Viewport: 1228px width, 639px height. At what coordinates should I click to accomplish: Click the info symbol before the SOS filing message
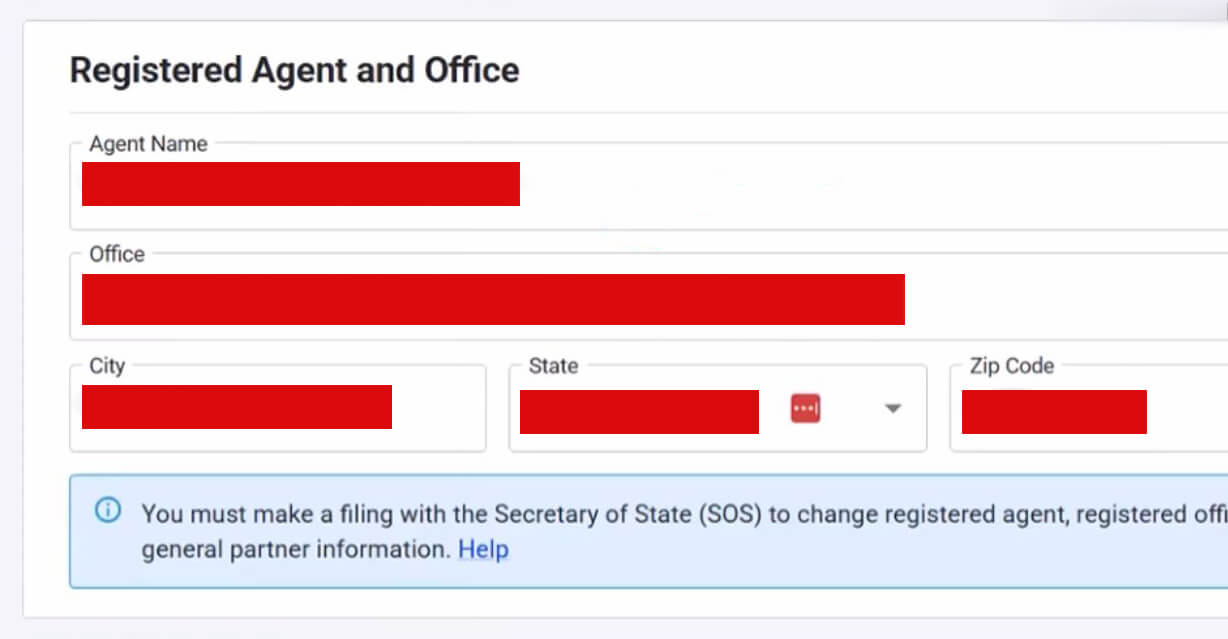click(x=107, y=512)
